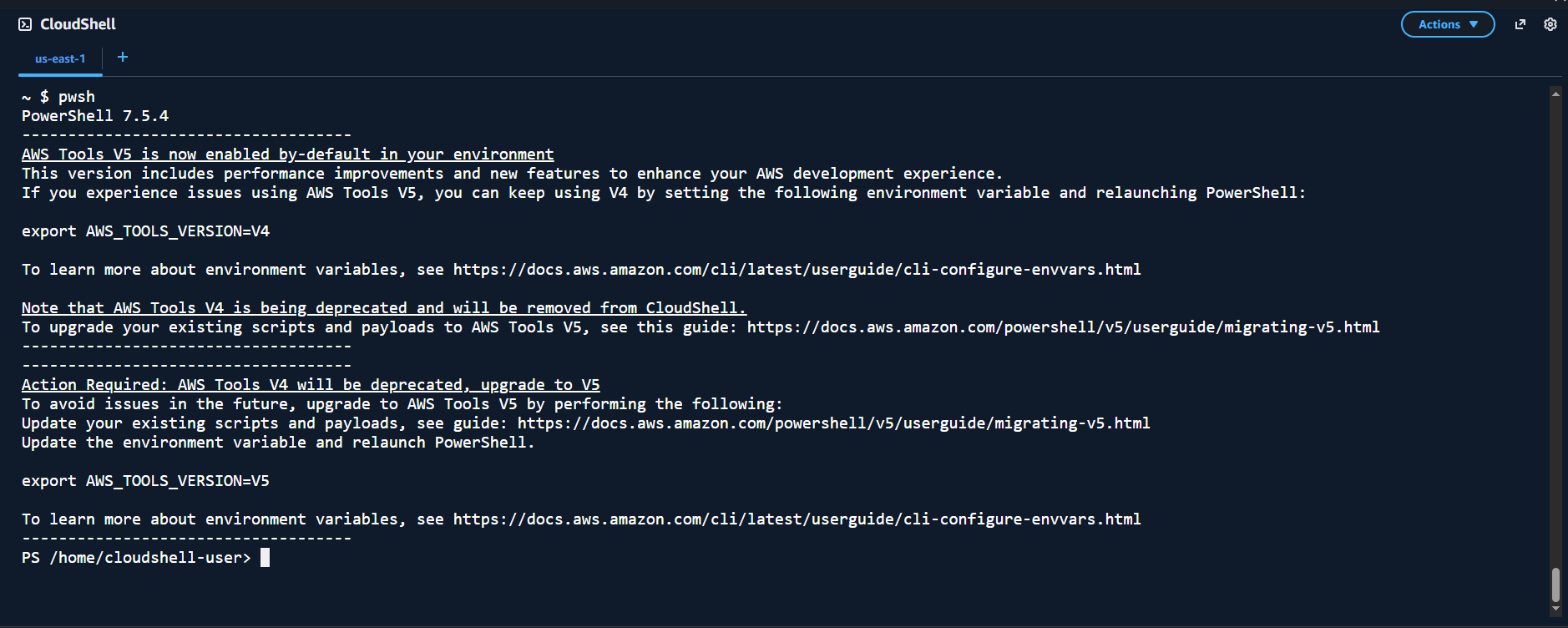
Task: Click the 'export AWS_TOOLS_VERSION=V5' line
Action: (x=146, y=481)
